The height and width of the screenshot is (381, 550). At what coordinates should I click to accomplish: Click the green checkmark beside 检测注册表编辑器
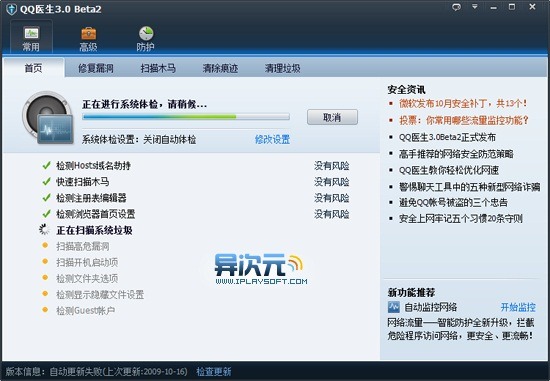(46, 198)
